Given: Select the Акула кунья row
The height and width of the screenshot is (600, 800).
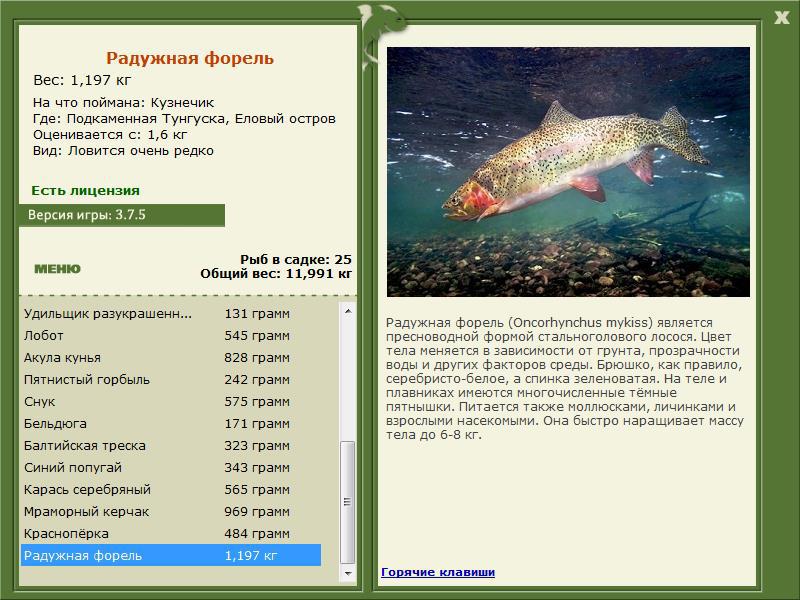Looking at the screenshot, I should [x=171, y=358].
